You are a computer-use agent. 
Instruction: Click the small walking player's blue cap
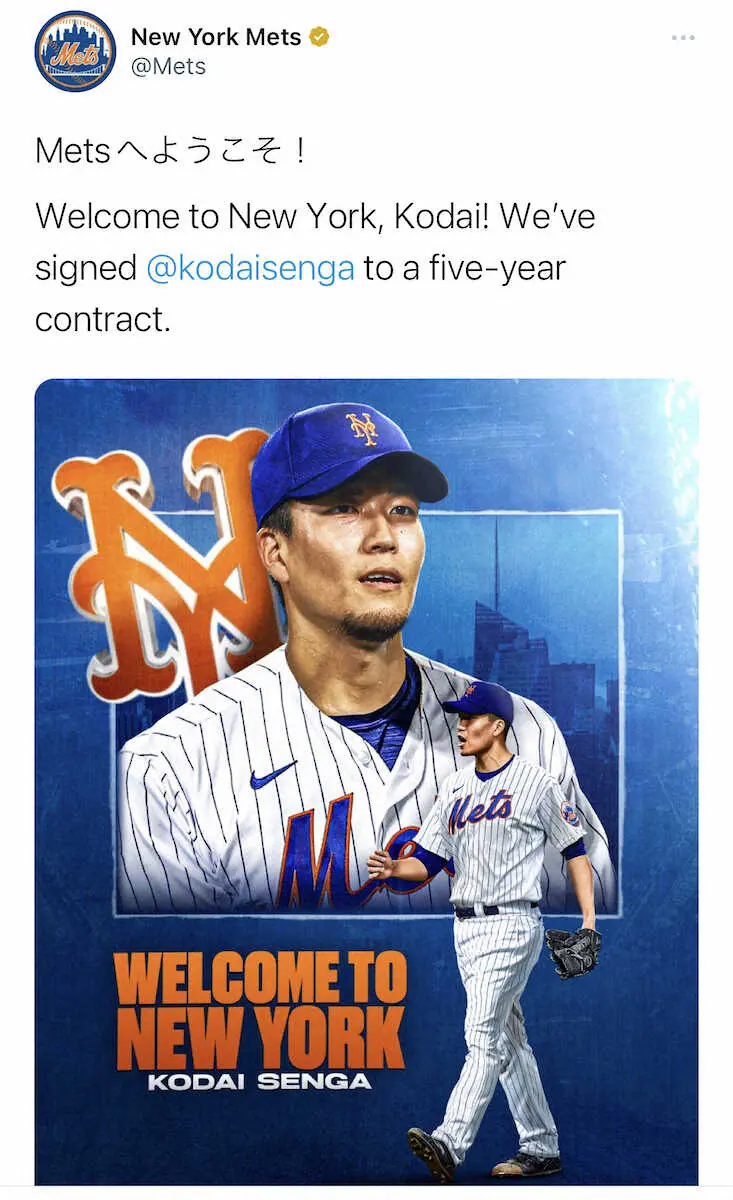click(481, 702)
